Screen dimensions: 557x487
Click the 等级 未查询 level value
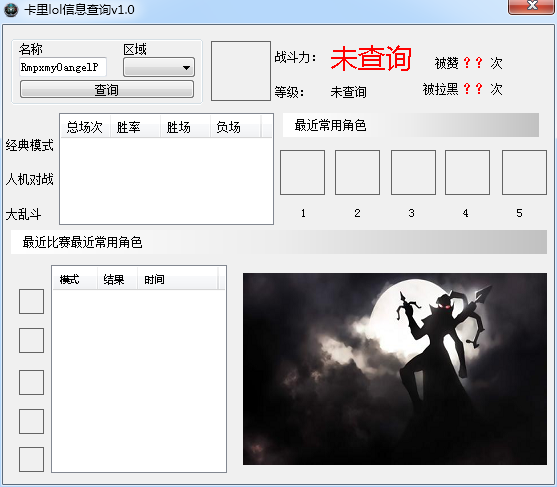(x=348, y=92)
